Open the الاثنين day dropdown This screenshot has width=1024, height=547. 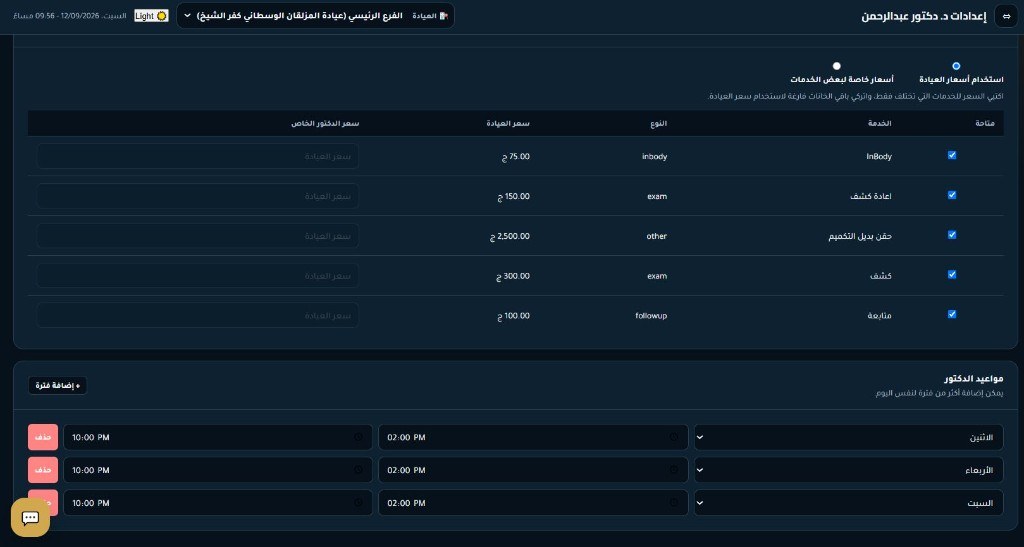click(x=848, y=437)
